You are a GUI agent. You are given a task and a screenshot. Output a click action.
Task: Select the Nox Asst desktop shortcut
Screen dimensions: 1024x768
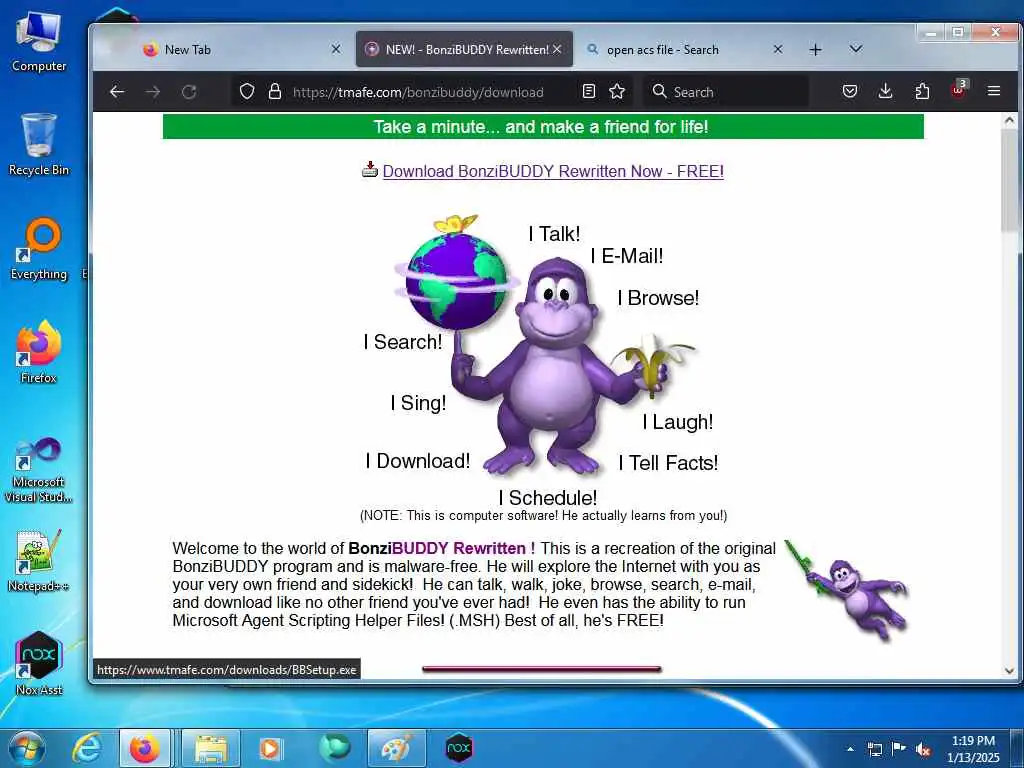pyautogui.click(x=39, y=663)
